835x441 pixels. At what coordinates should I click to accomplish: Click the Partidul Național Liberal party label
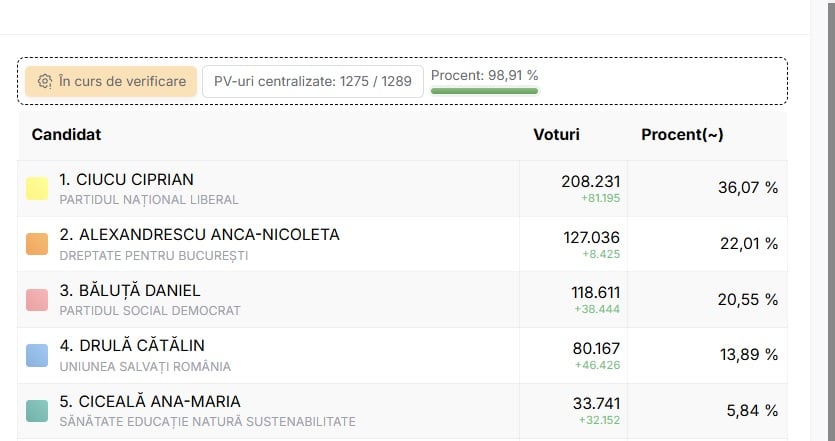[x=149, y=200]
